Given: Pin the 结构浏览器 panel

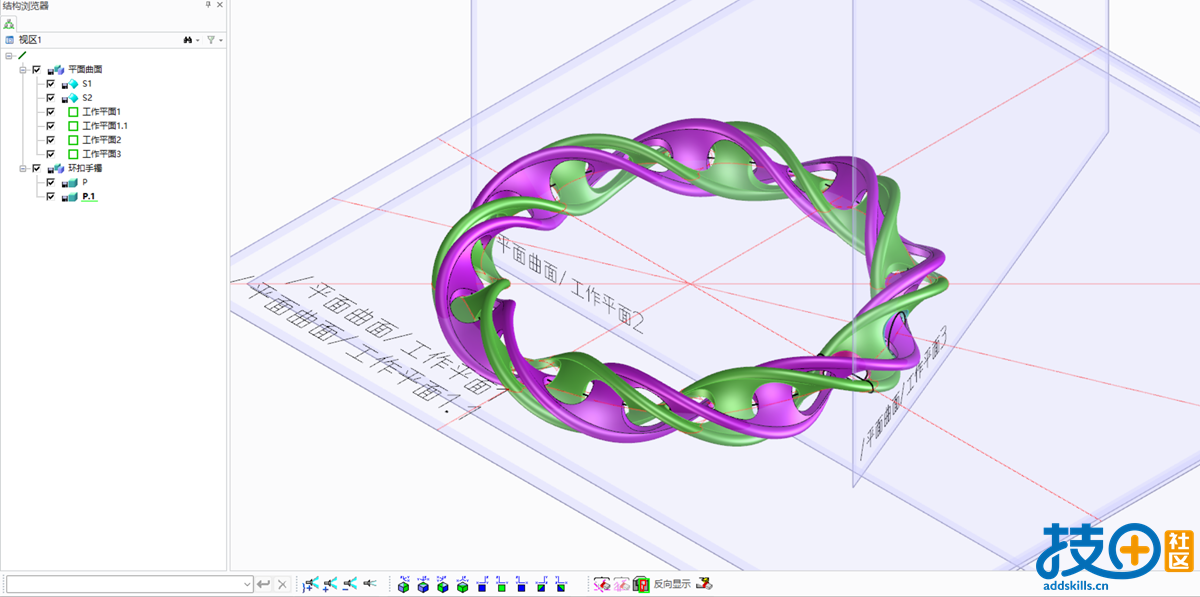Looking at the screenshot, I should coord(208,6).
